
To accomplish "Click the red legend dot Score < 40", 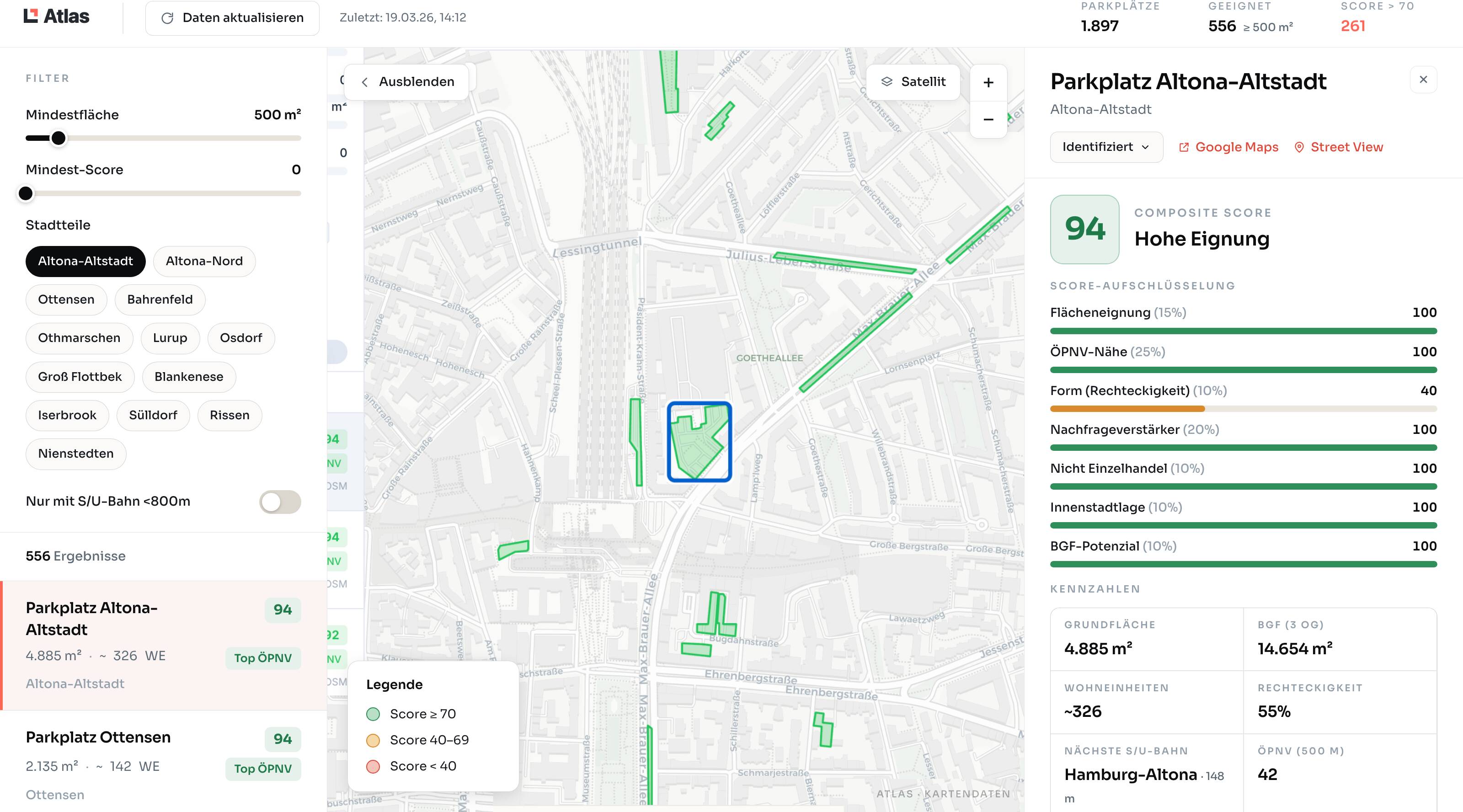I will point(373,767).
